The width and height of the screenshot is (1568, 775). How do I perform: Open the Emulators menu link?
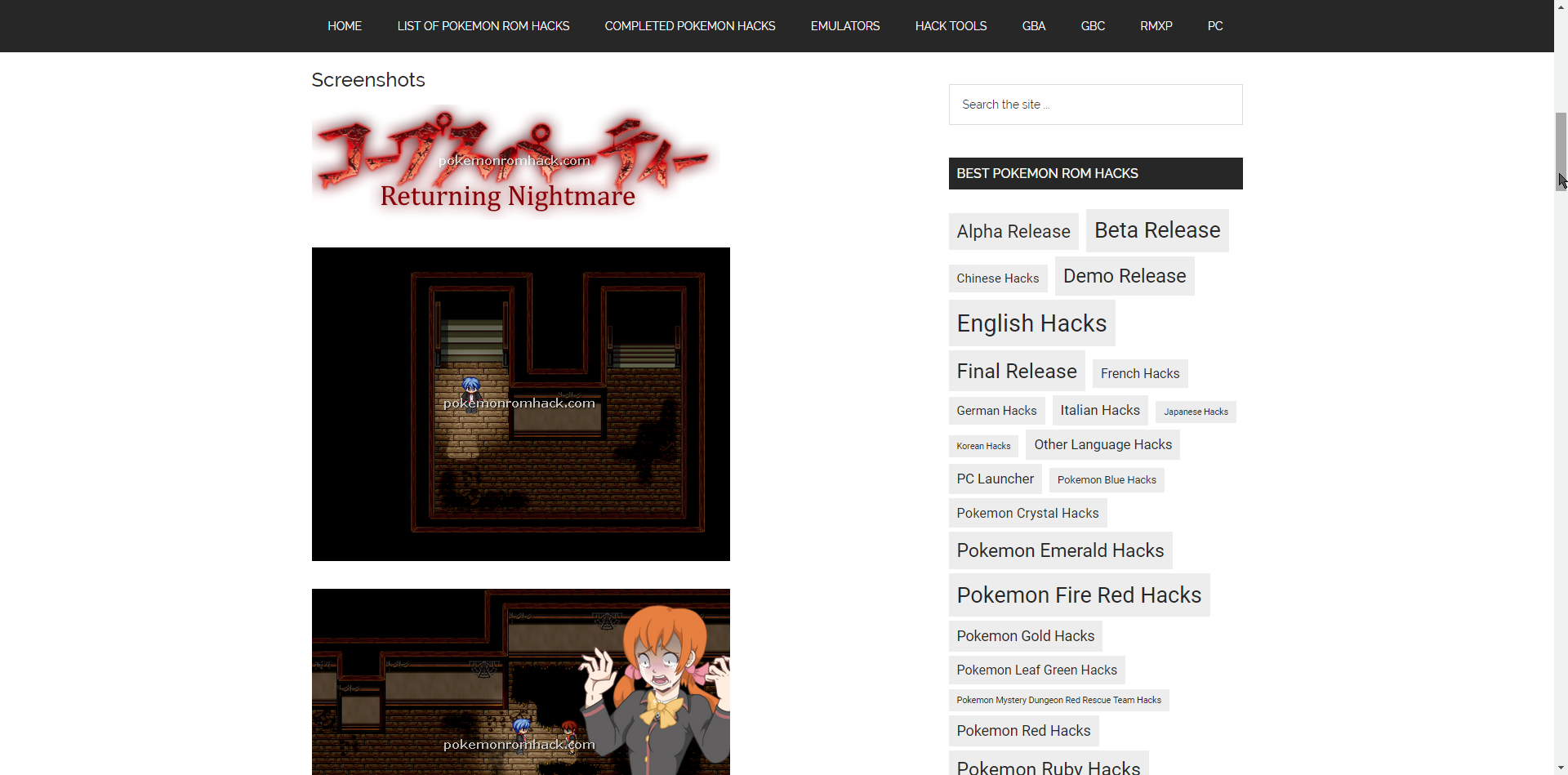pyautogui.click(x=844, y=26)
